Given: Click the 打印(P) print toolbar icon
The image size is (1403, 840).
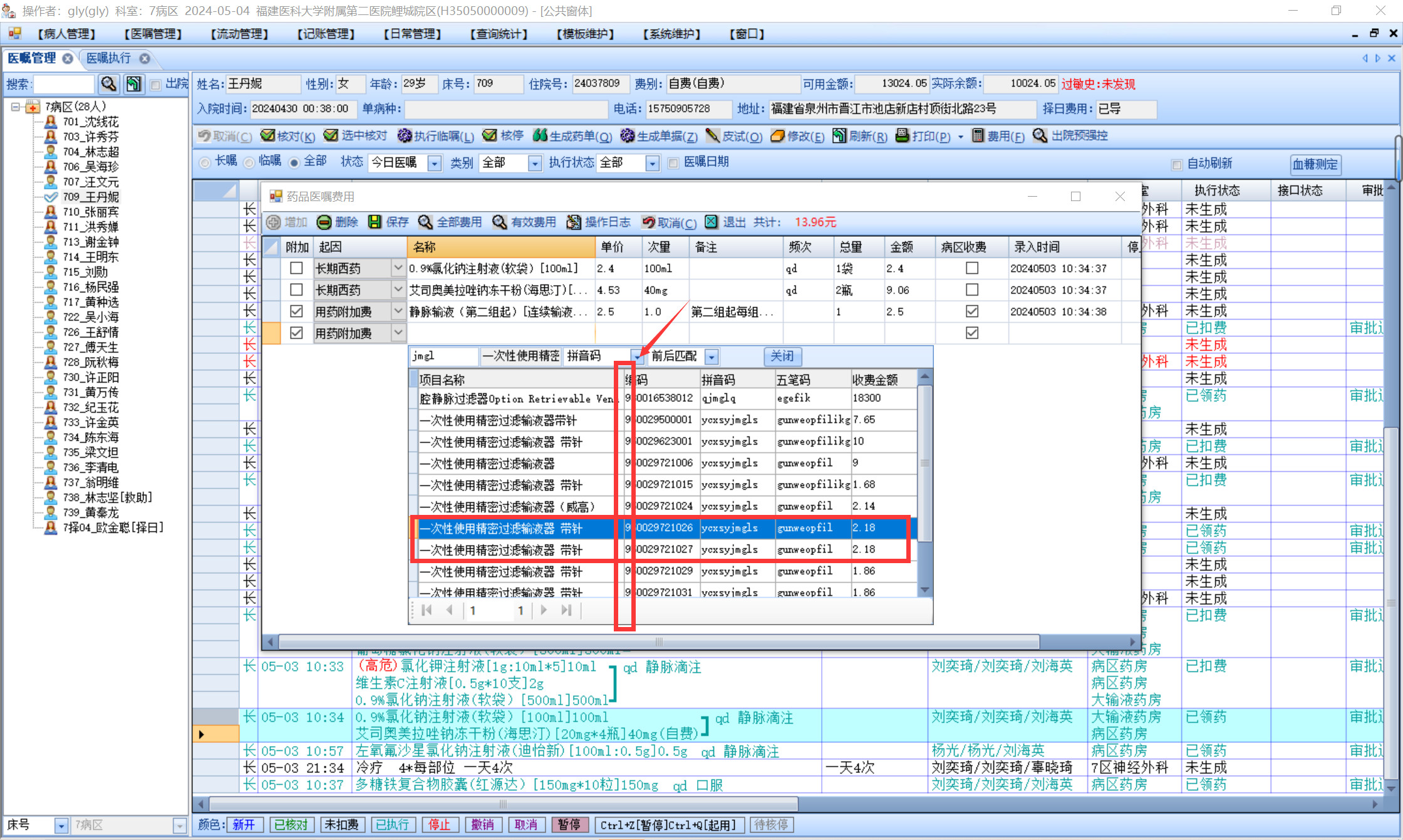Looking at the screenshot, I should point(903,135).
